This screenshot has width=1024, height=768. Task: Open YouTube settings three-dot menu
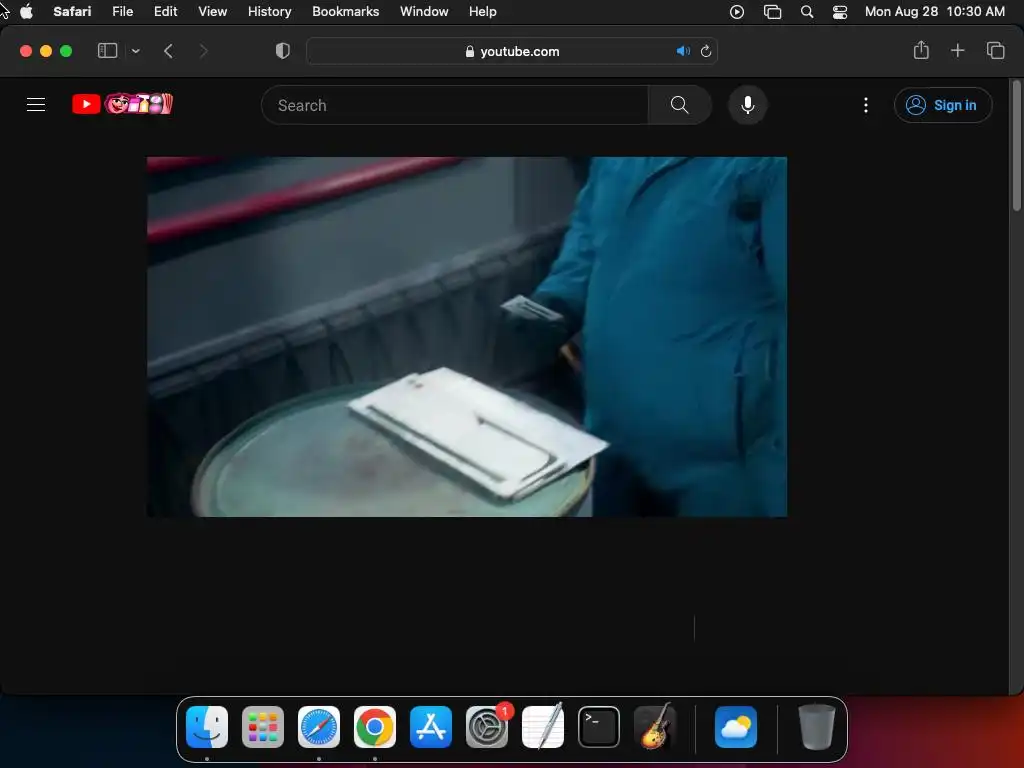point(866,105)
